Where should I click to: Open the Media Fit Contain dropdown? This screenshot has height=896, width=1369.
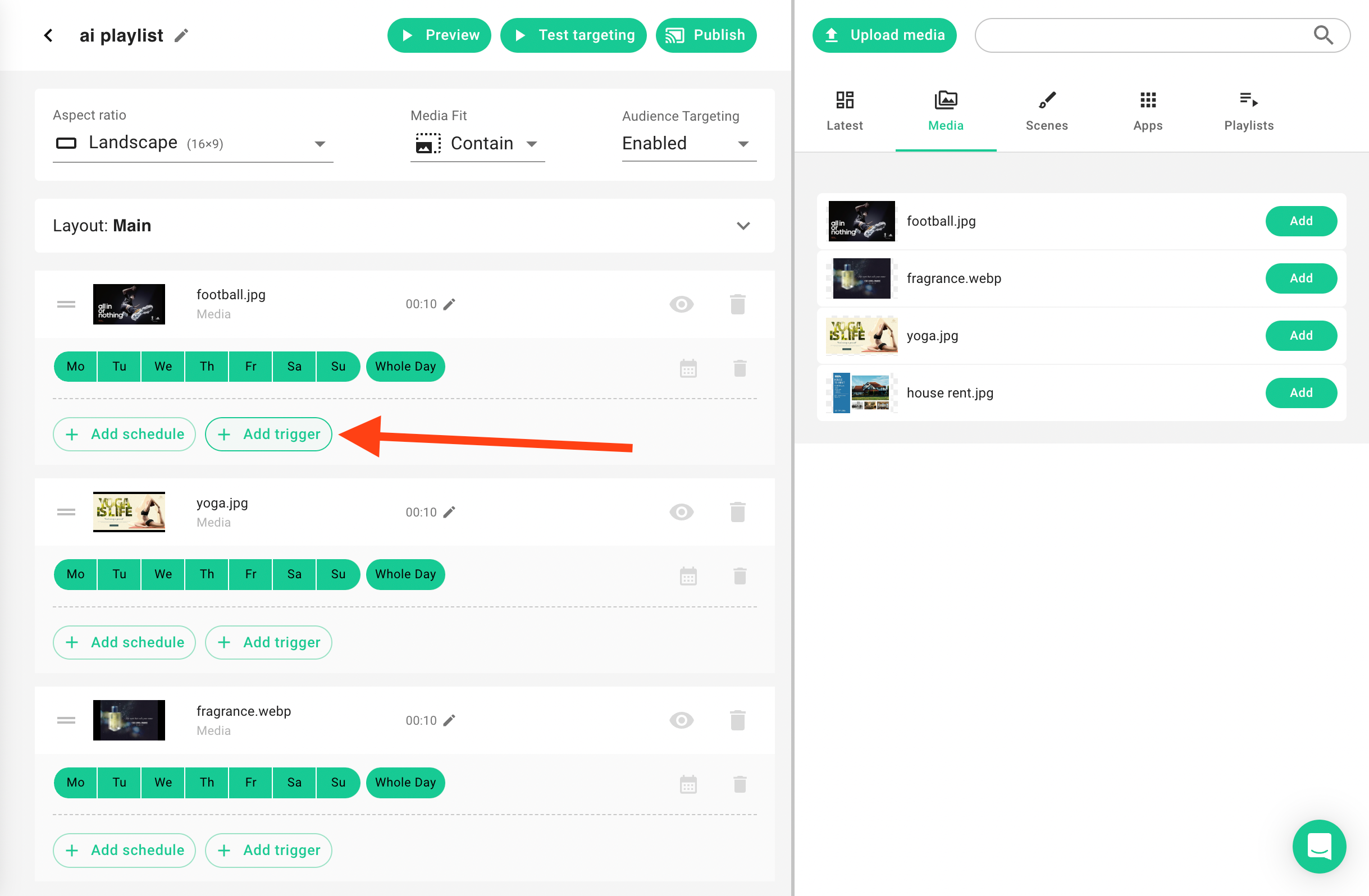477,143
